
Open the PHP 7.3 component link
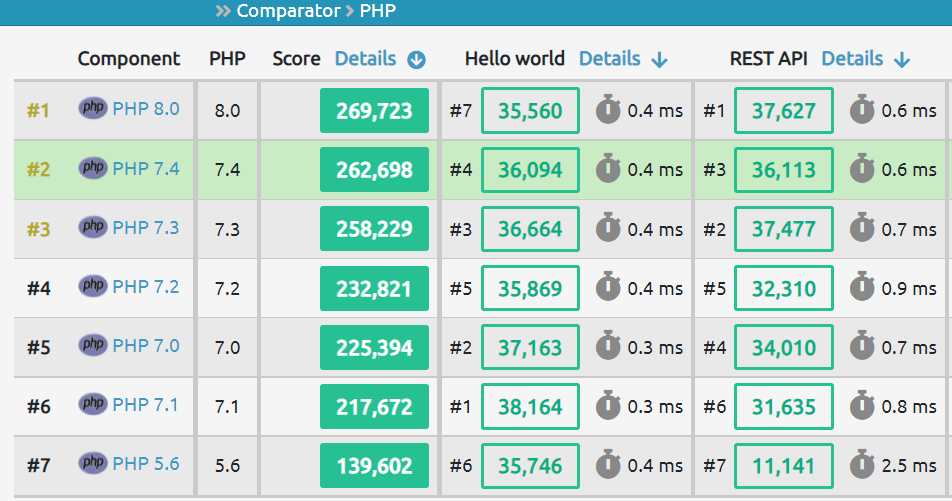click(146, 227)
